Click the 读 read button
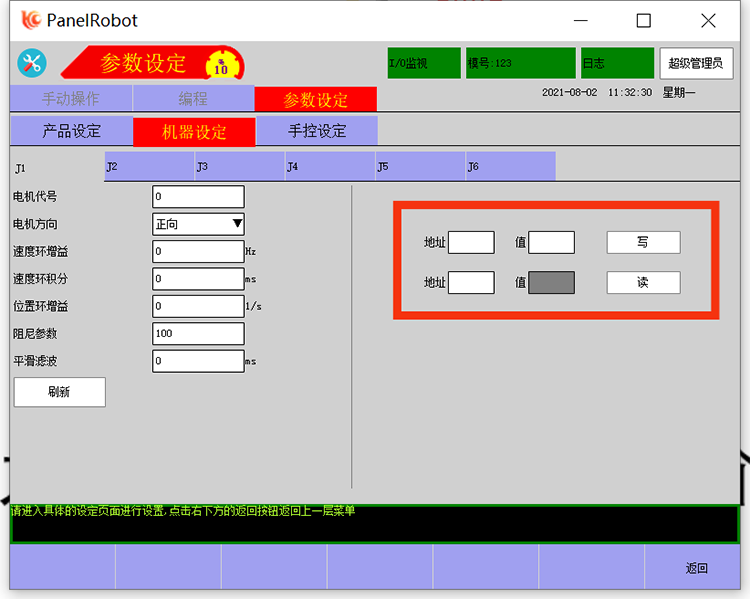Image resolution: width=750 pixels, height=599 pixels. (x=643, y=283)
